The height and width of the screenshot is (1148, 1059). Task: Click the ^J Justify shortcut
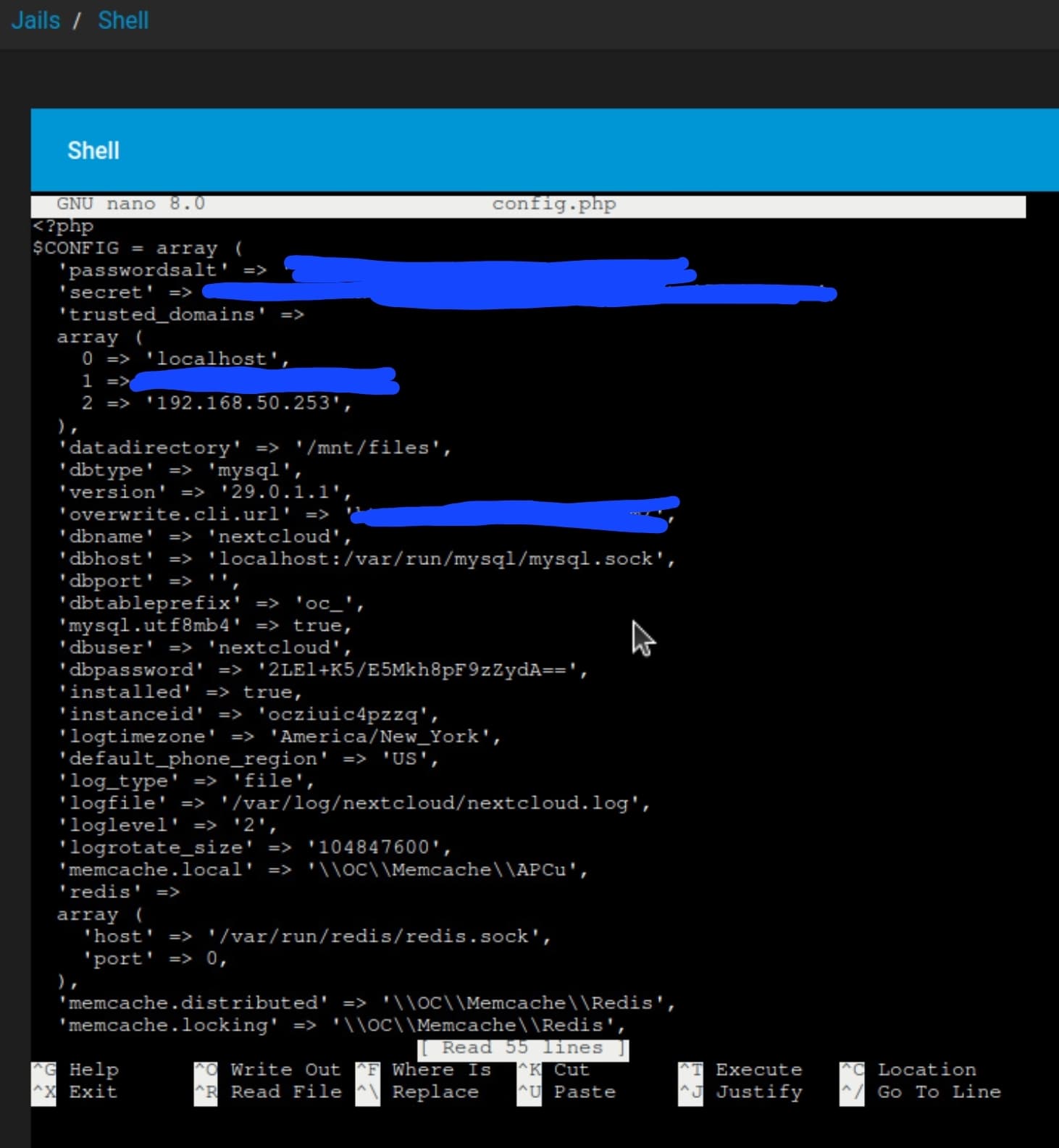coord(740,1092)
